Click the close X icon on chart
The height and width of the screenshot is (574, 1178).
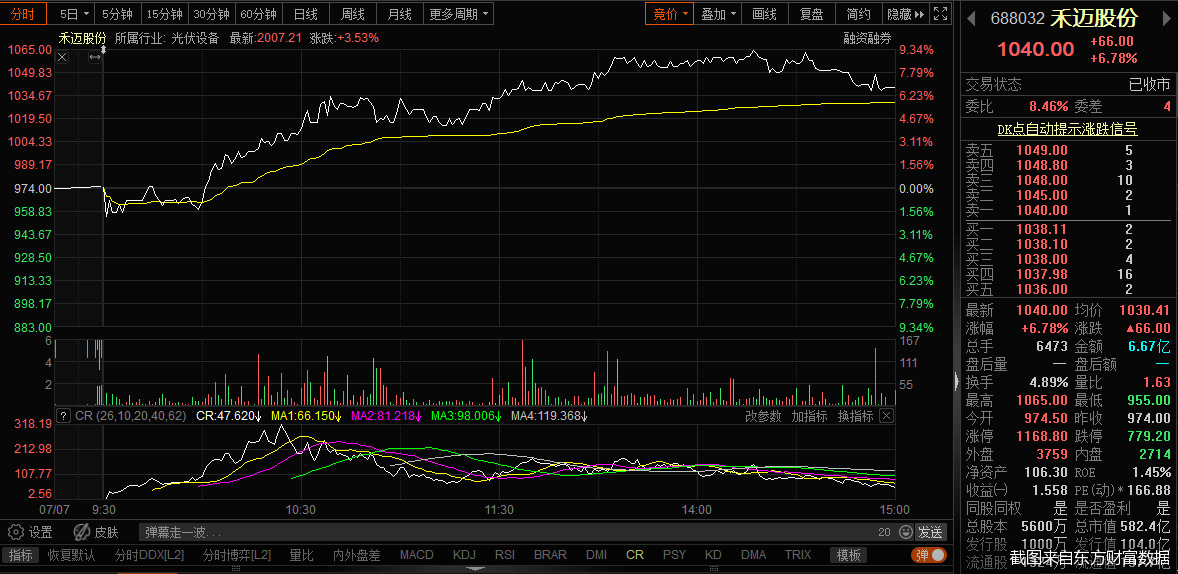coord(62,58)
